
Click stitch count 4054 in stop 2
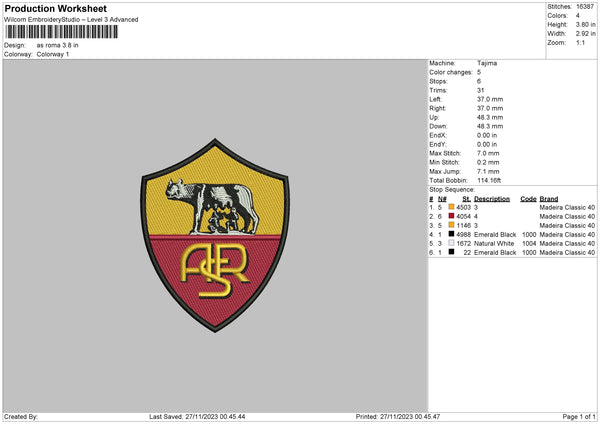464,217
